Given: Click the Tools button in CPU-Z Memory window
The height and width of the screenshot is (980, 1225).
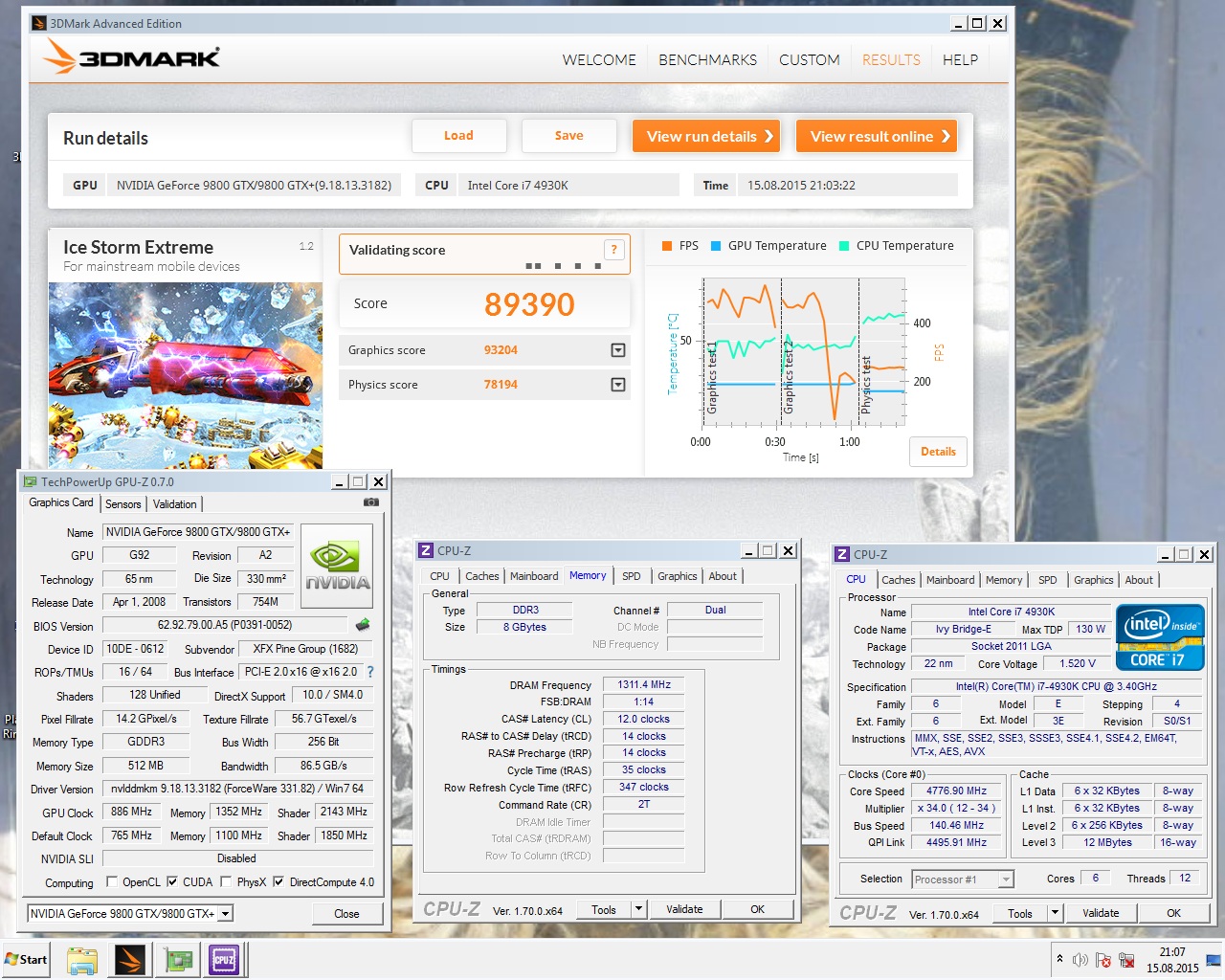Looking at the screenshot, I should [x=604, y=909].
